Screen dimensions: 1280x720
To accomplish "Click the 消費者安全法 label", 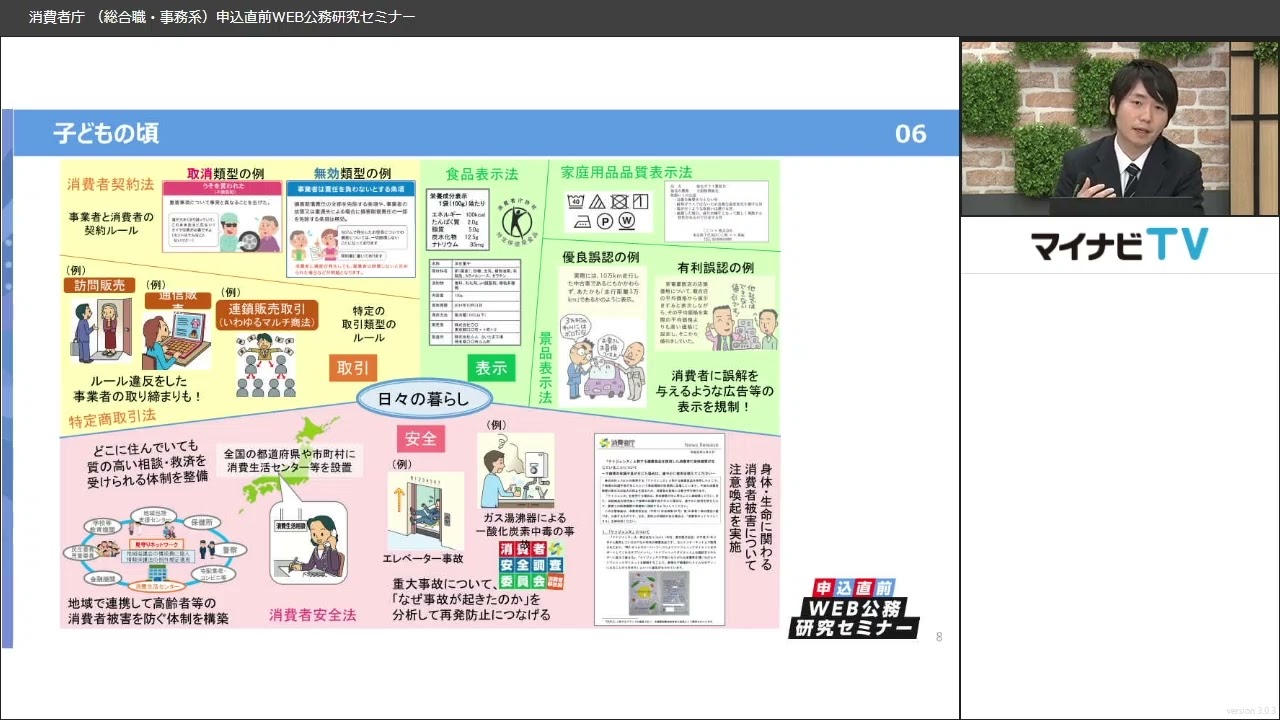I will click(313, 615).
